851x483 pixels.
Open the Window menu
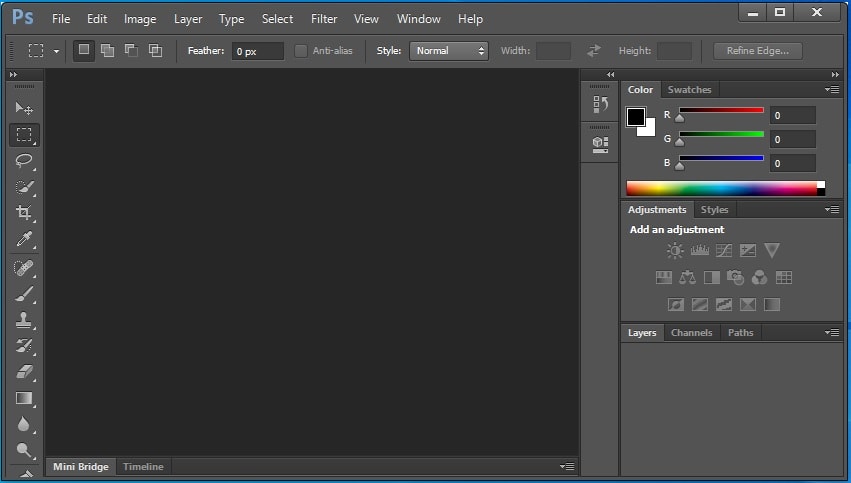[418, 19]
